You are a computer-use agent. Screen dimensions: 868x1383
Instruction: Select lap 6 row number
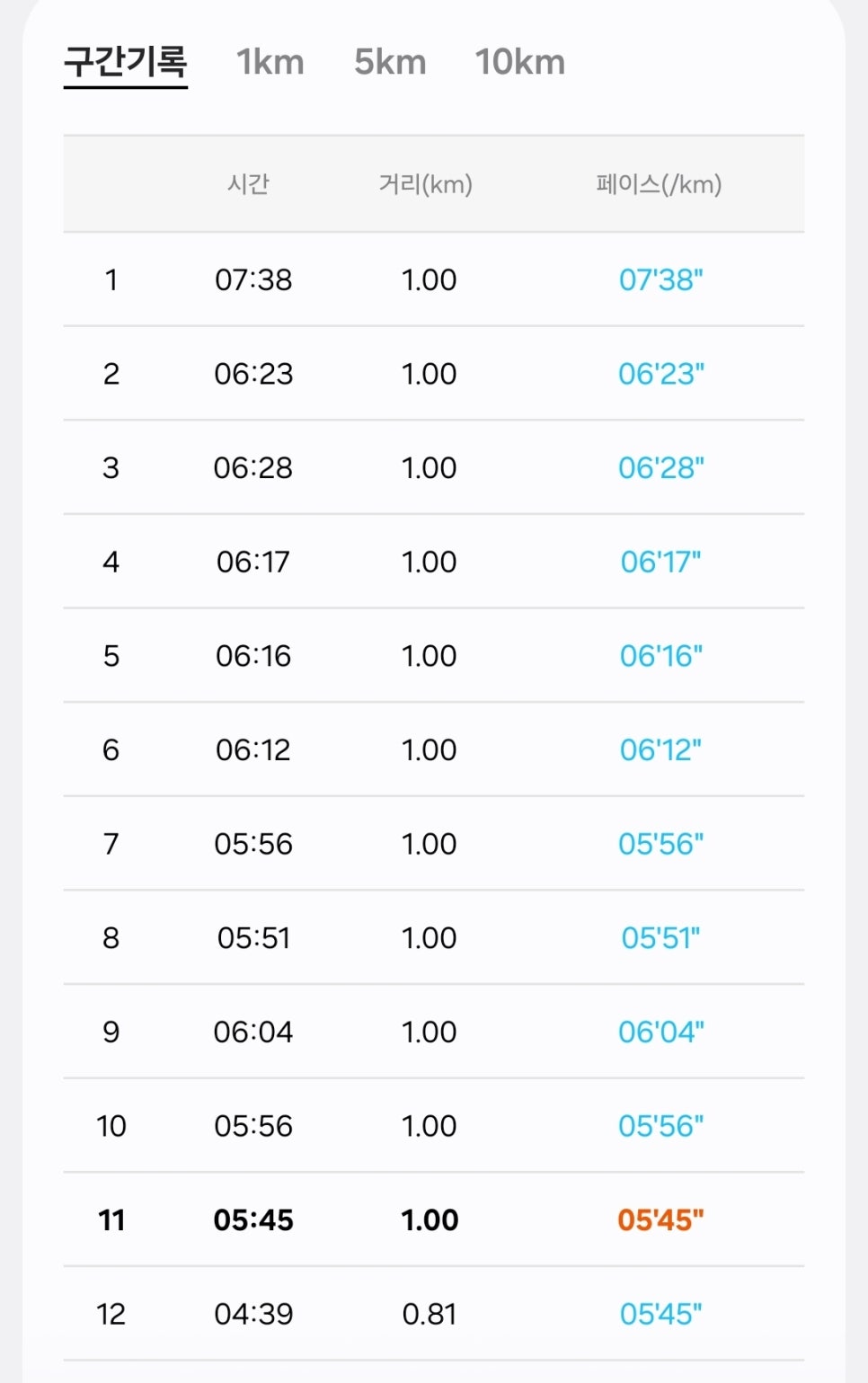111,749
